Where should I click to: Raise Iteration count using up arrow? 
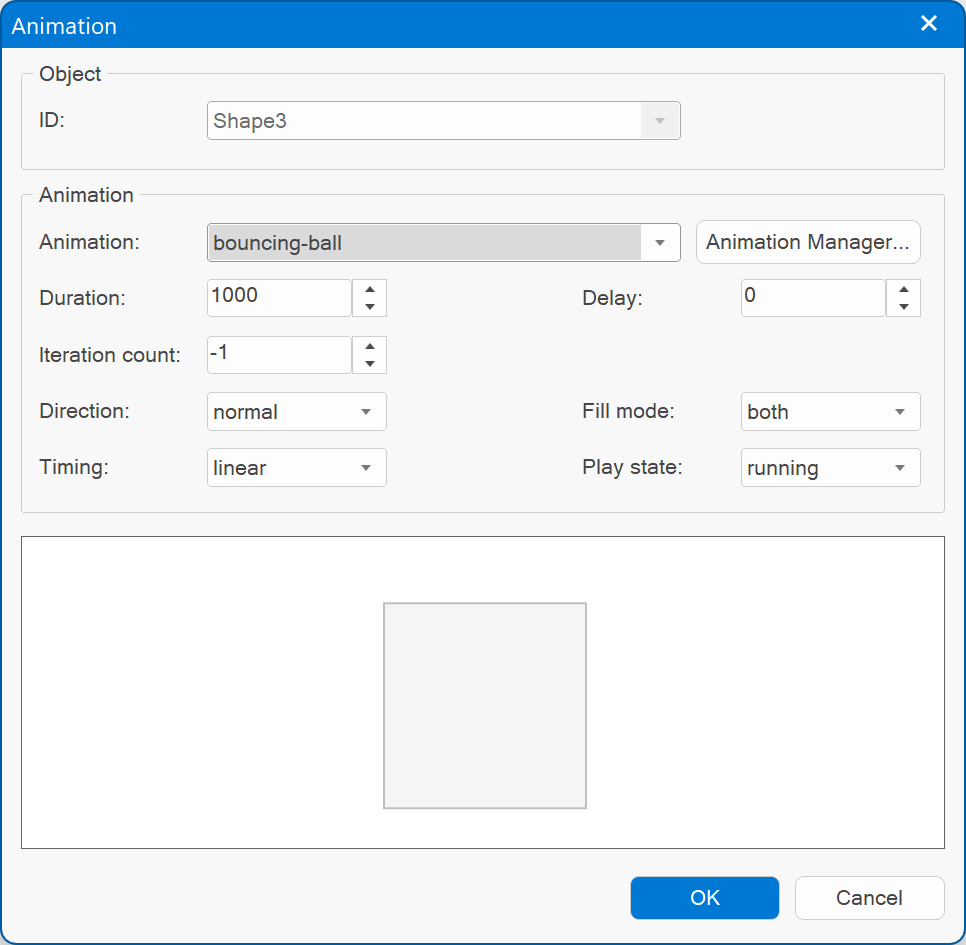coord(370,346)
